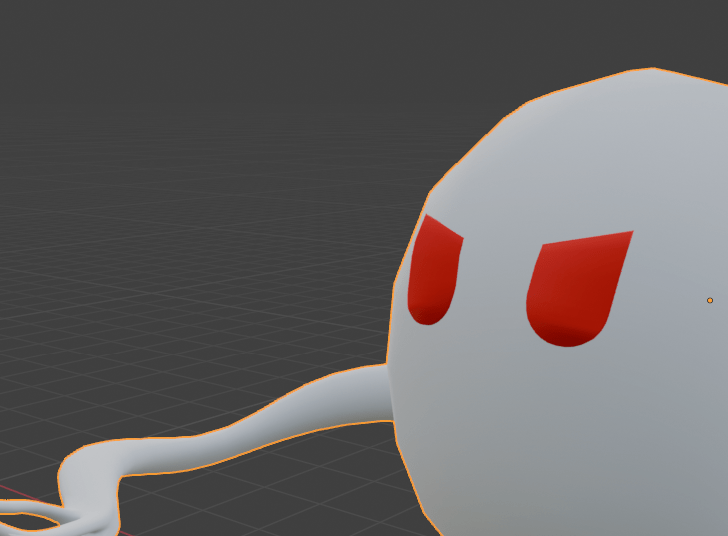
Task: Click the orange object origin dot
Action: pos(710,300)
